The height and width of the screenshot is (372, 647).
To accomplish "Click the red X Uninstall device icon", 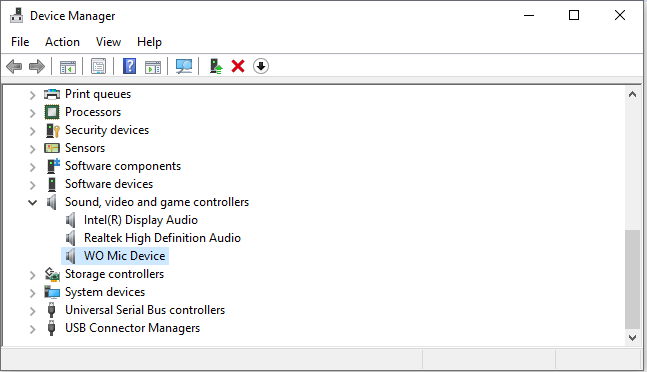I will (238, 66).
